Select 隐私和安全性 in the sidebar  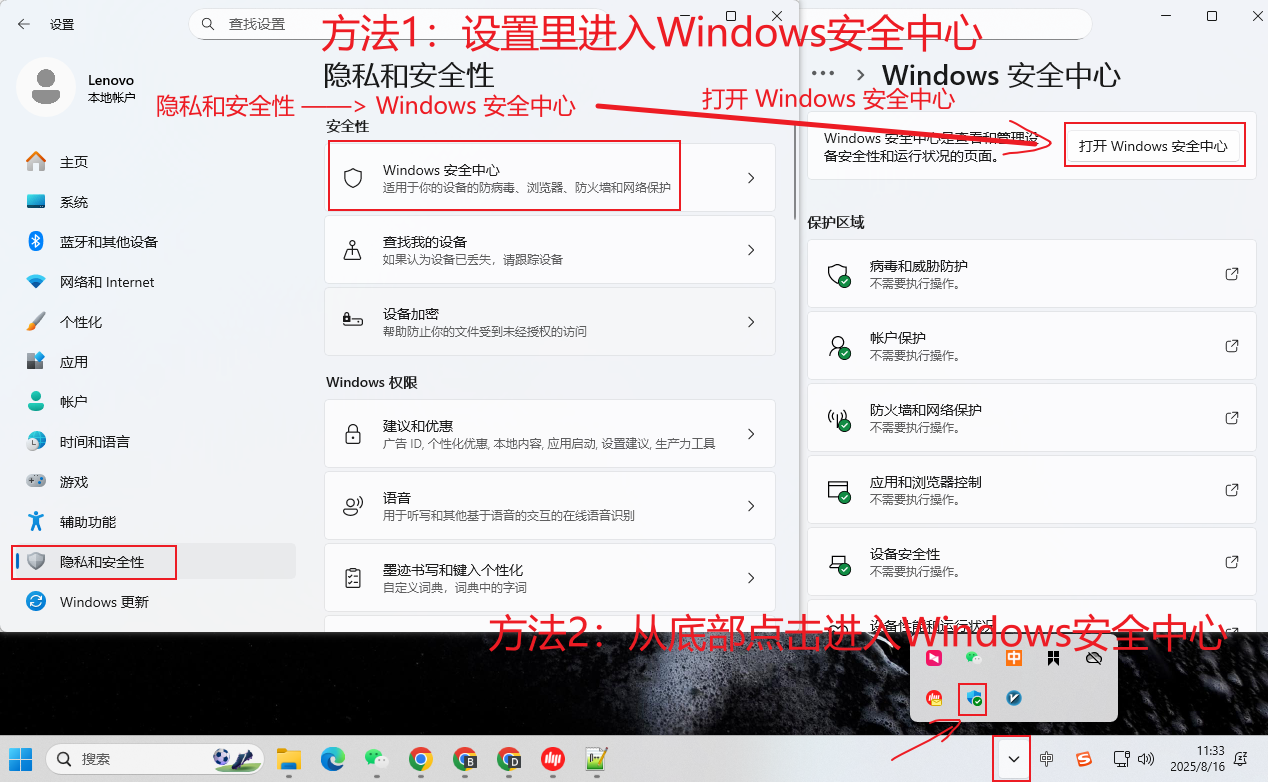click(102, 562)
